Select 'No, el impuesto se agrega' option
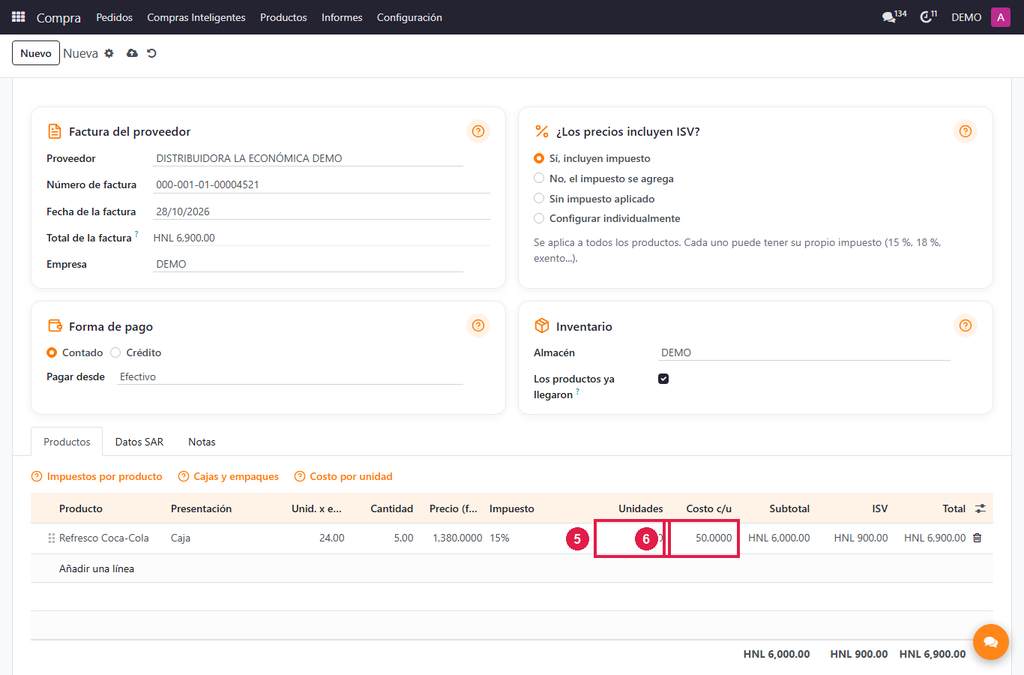Viewport: 1024px width, 675px height. click(x=539, y=178)
